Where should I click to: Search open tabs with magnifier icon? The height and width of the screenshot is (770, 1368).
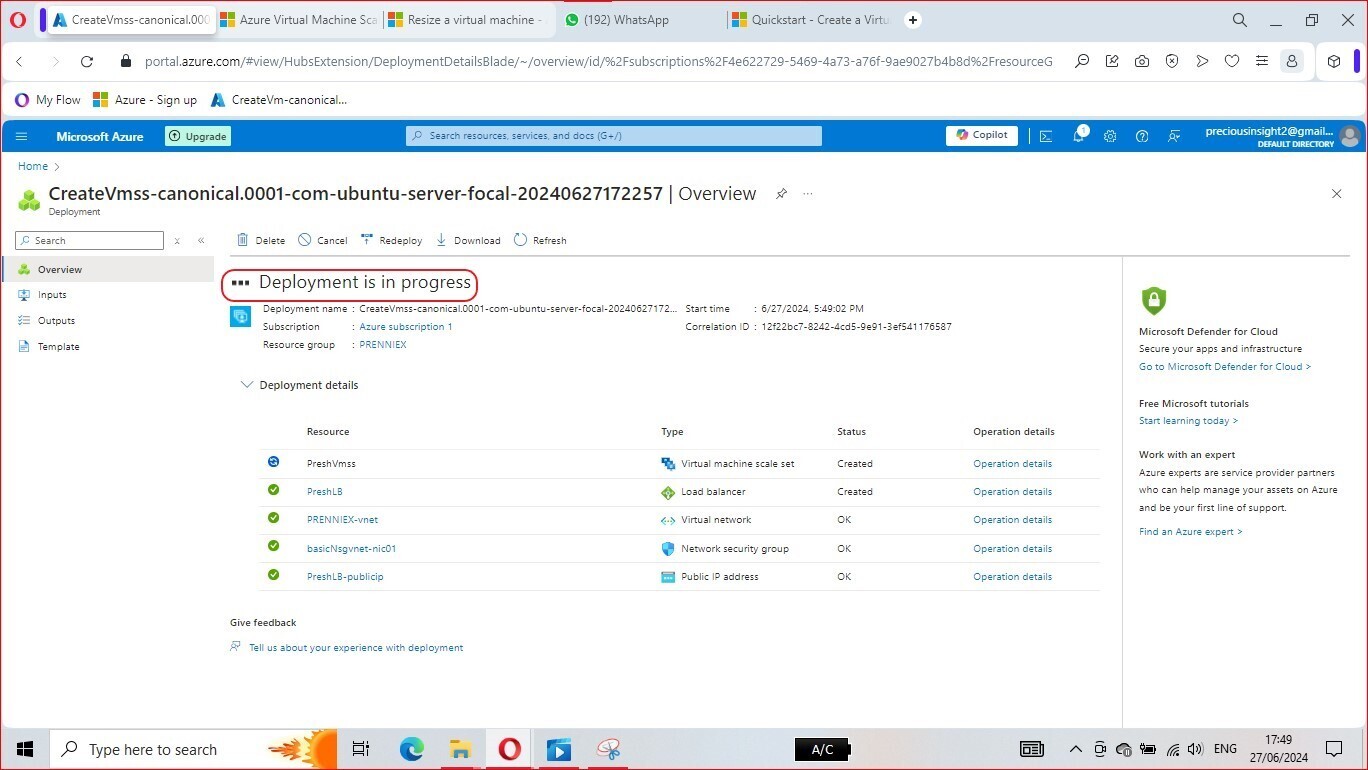pos(1240,20)
